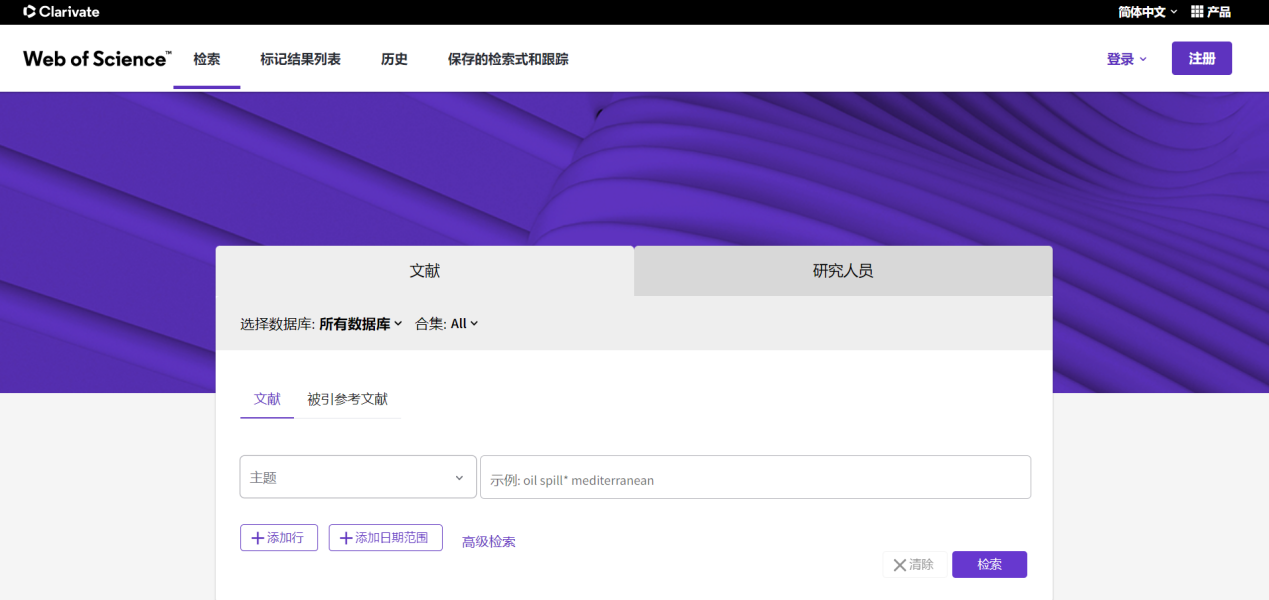The width and height of the screenshot is (1269, 600).
Task: Open the 简体中文 language dropdown
Action: click(x=1147, y=11)
